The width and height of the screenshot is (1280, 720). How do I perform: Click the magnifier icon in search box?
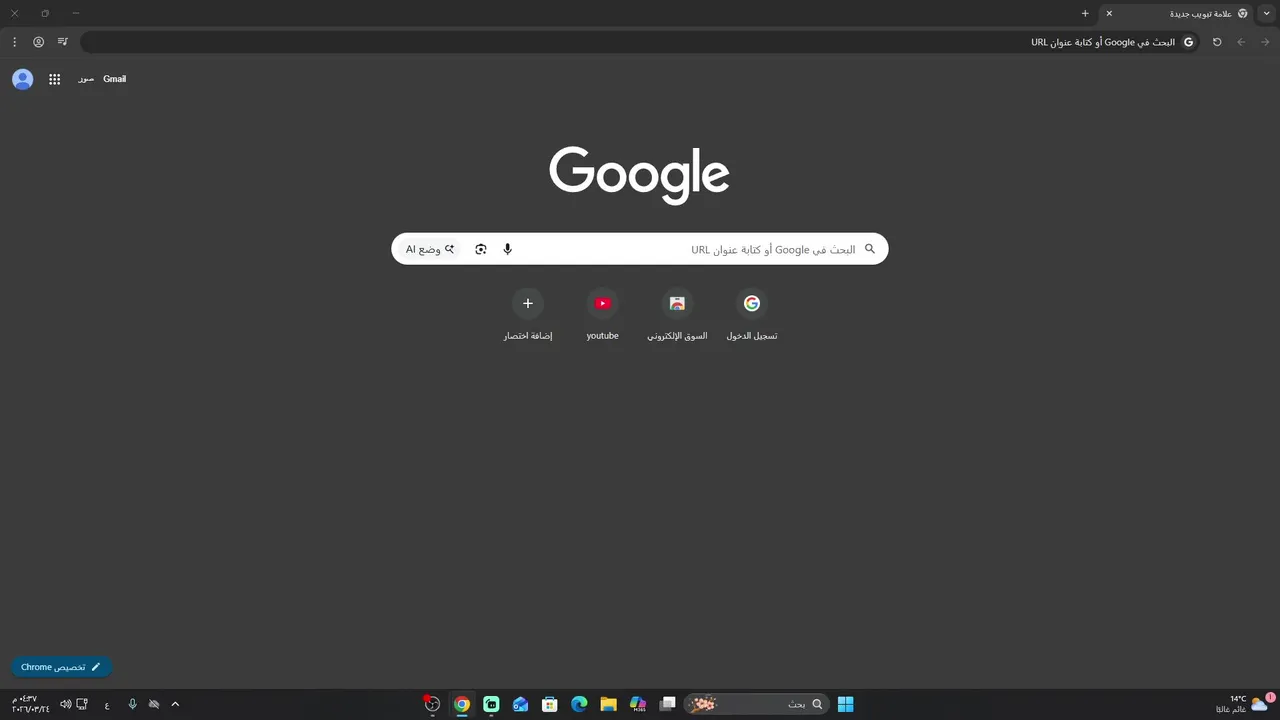coord(870,249)
